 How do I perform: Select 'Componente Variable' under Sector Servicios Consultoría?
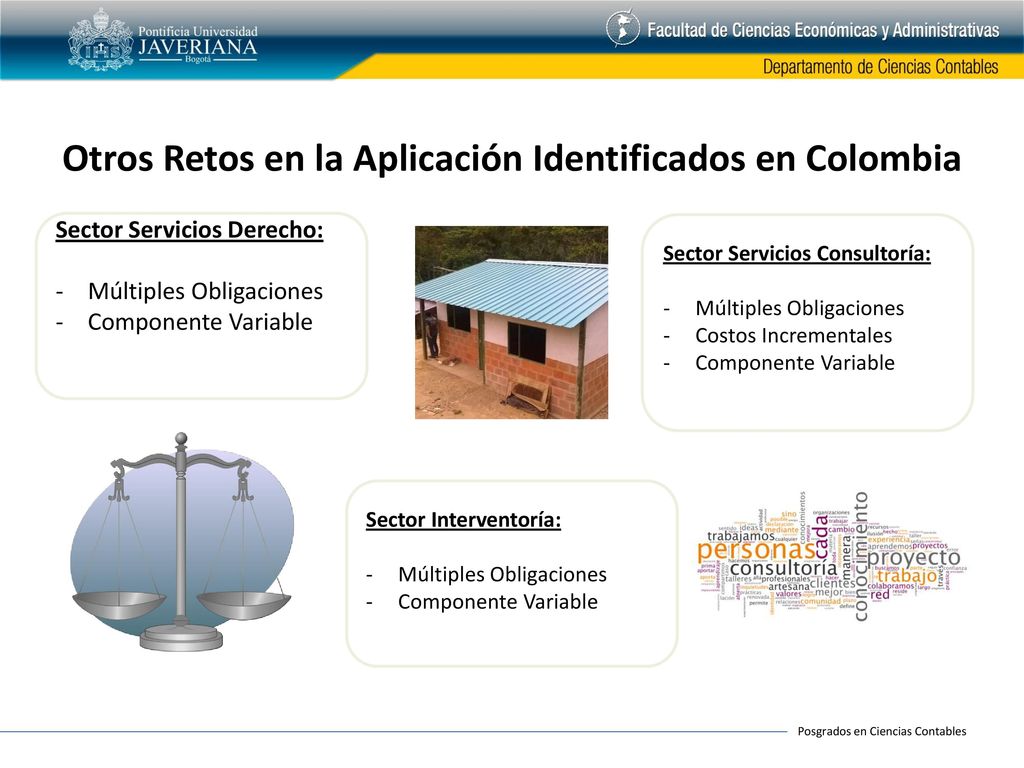pyautogui.click(x=795, y=363)
